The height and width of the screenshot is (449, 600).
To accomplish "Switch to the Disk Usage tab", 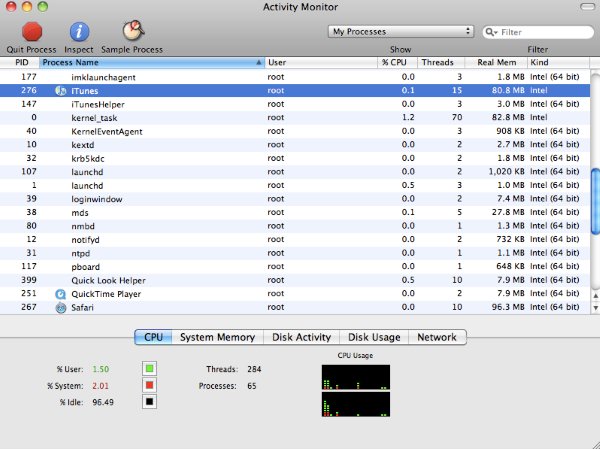I will pos(374,337).
